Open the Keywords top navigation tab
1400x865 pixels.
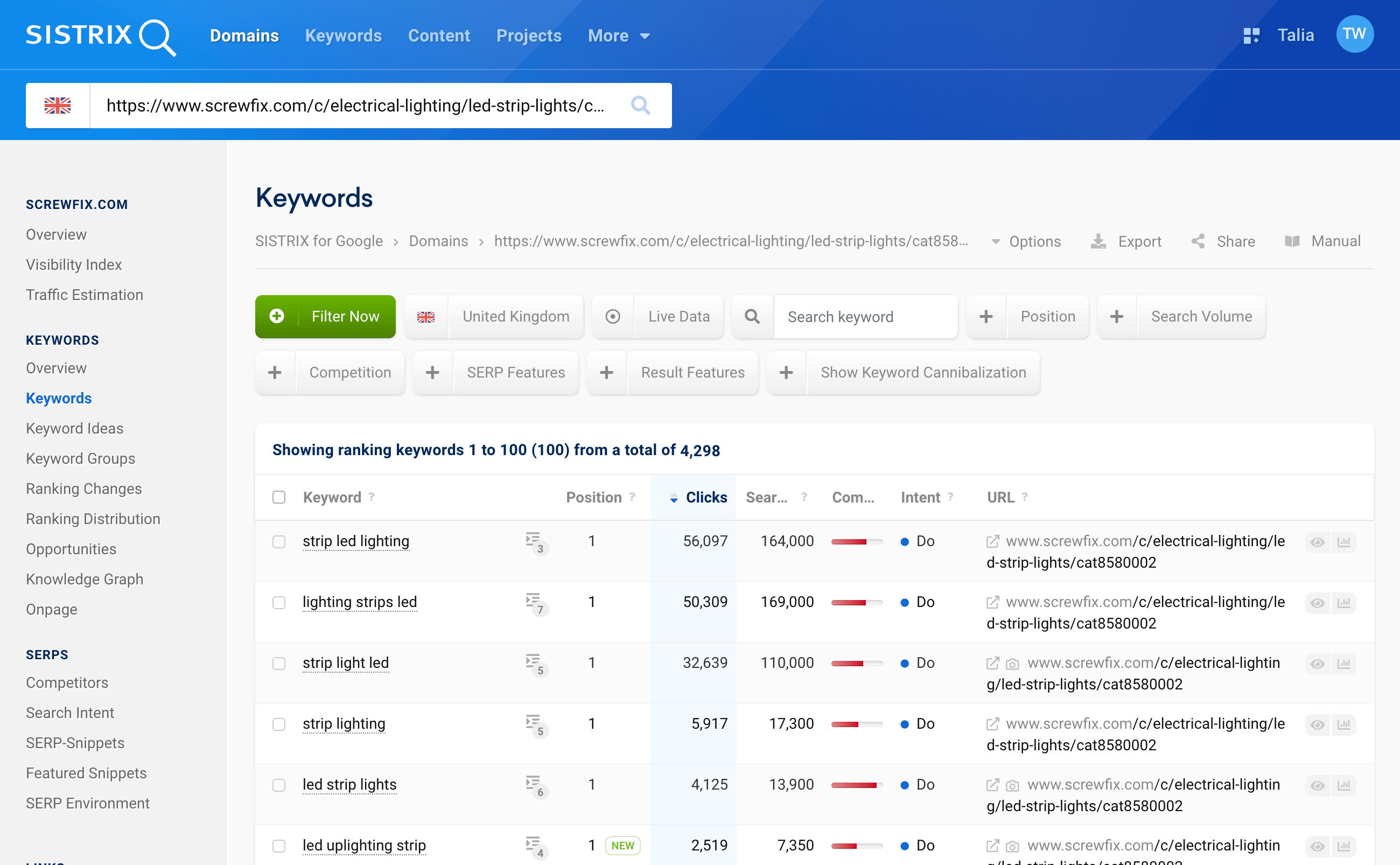[x=343, y=36]
